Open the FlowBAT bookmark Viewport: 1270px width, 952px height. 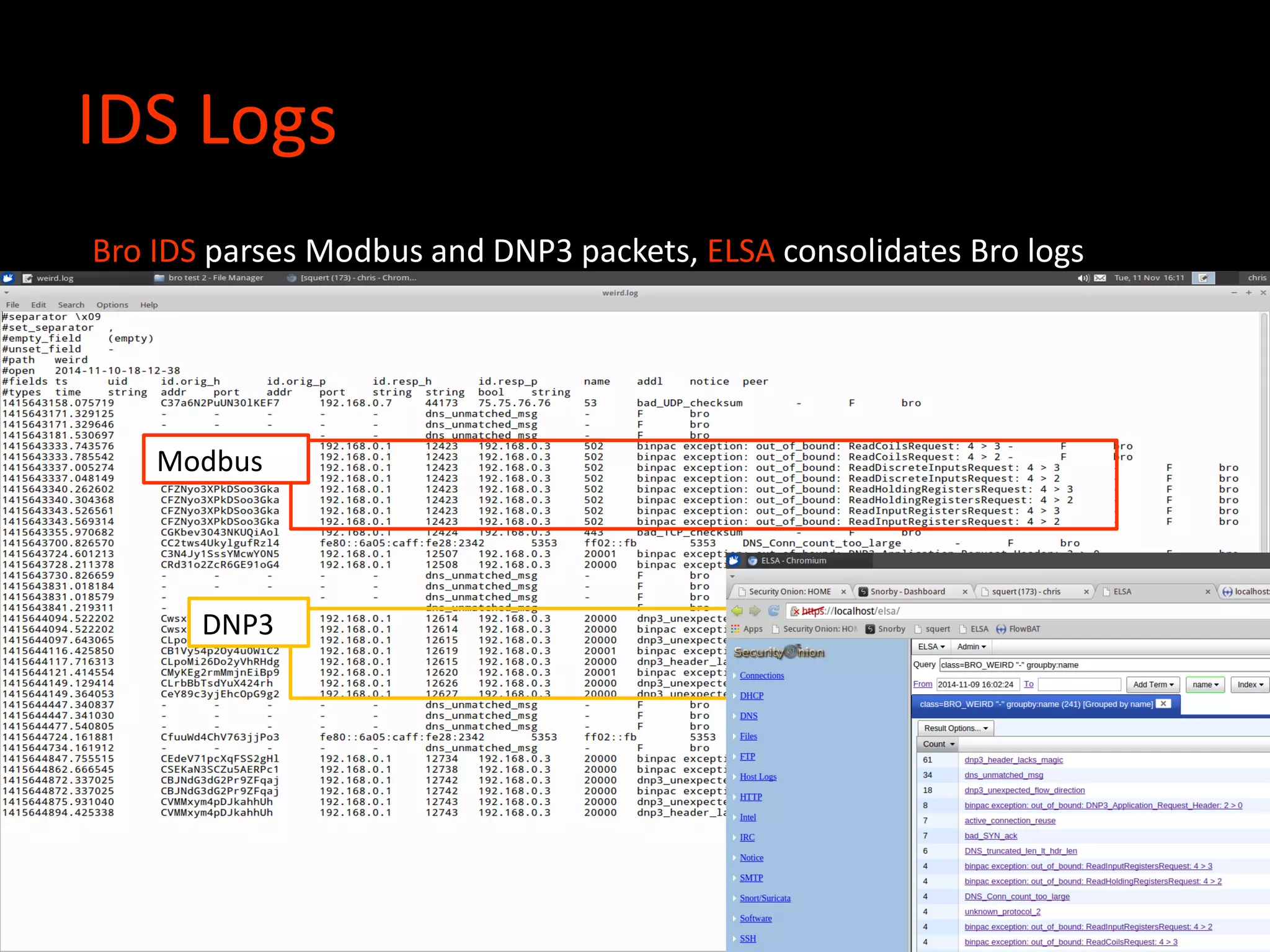coord(1018,629)
